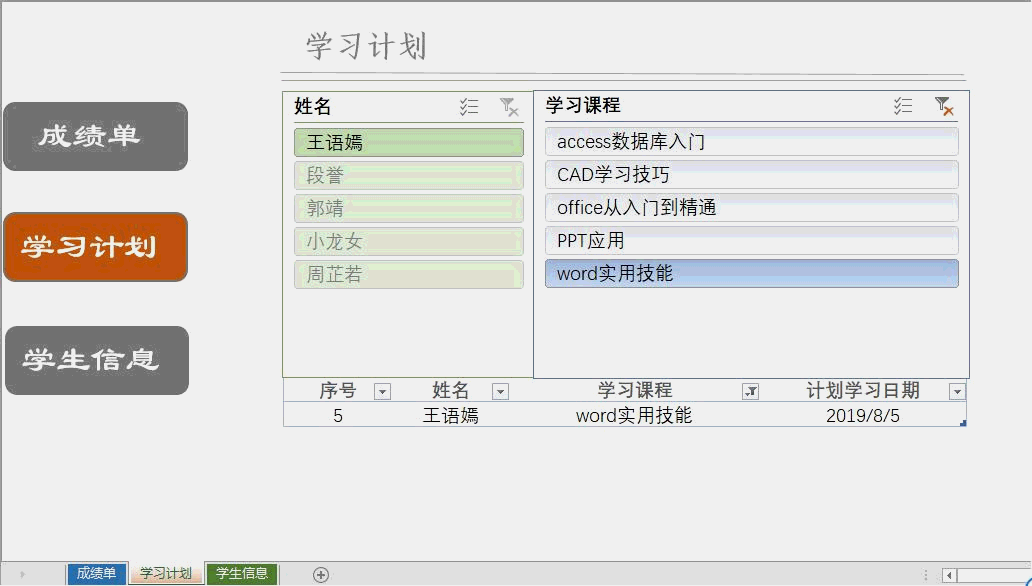Click the 学习计划 page title text
This screenshot has height=586, width=1032.
click(x=367, y=46)
